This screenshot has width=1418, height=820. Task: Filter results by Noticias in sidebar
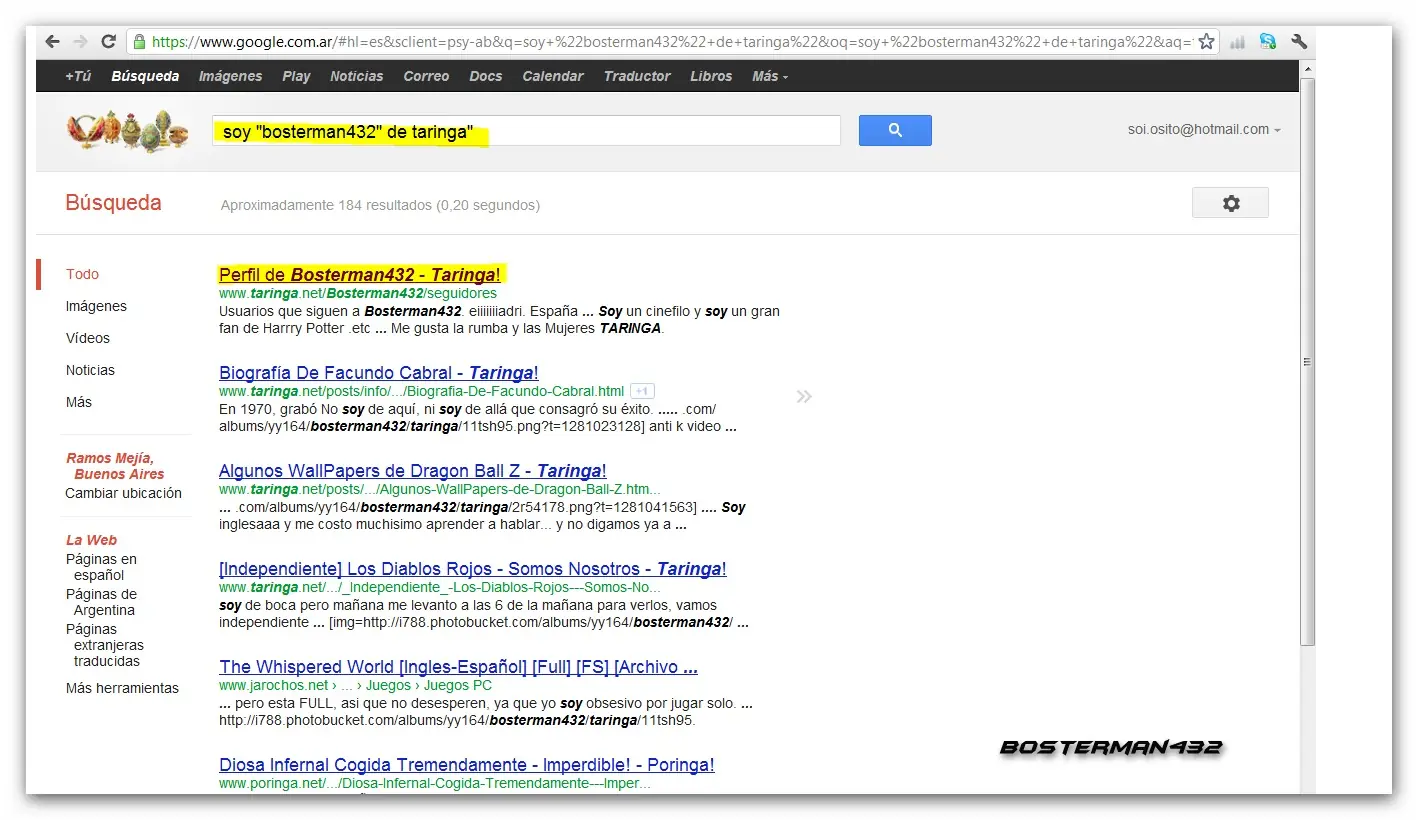coord(90,370)
